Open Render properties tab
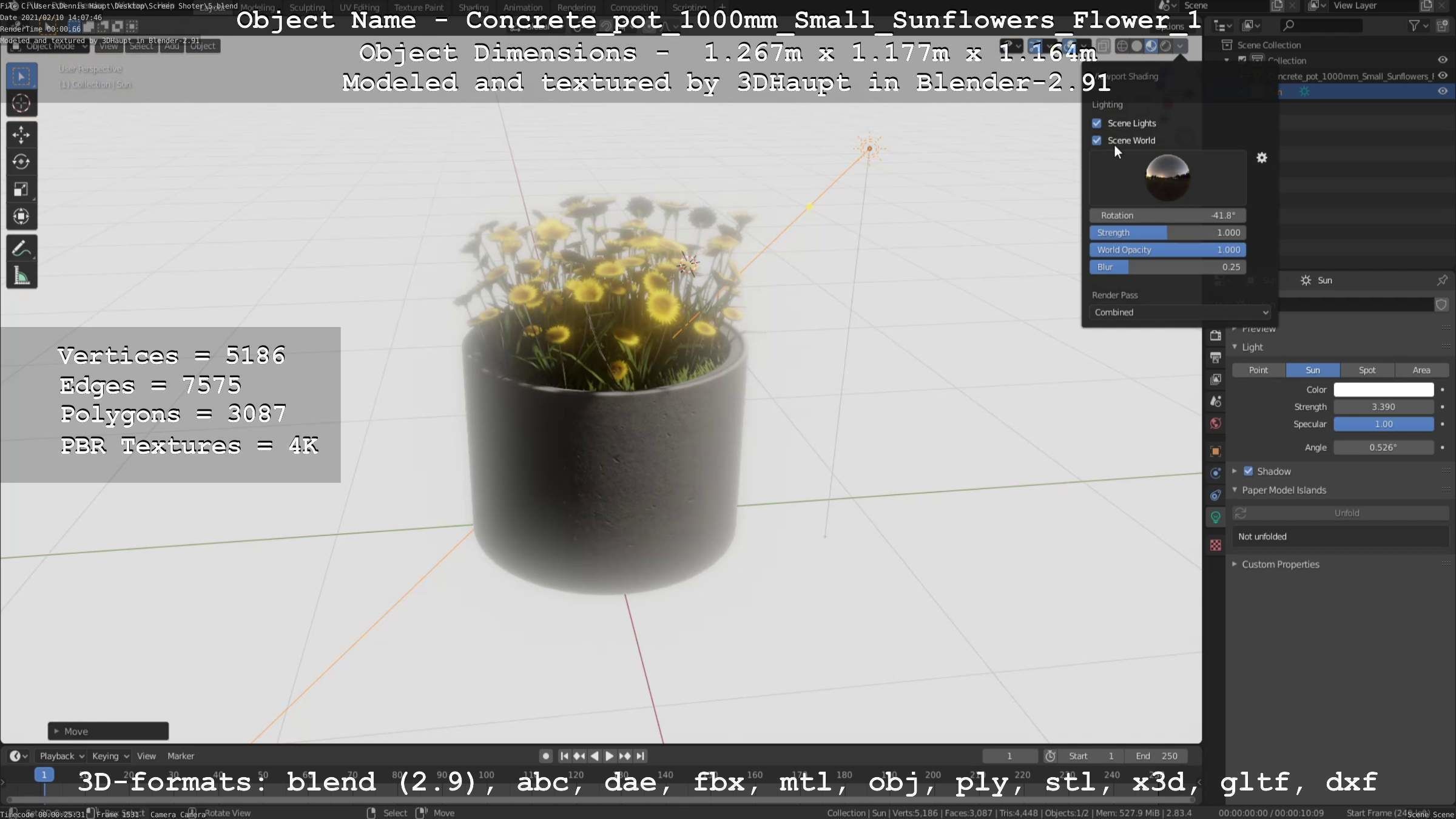This screenshot has width=1456, height=819. (x=1215, y=335)
